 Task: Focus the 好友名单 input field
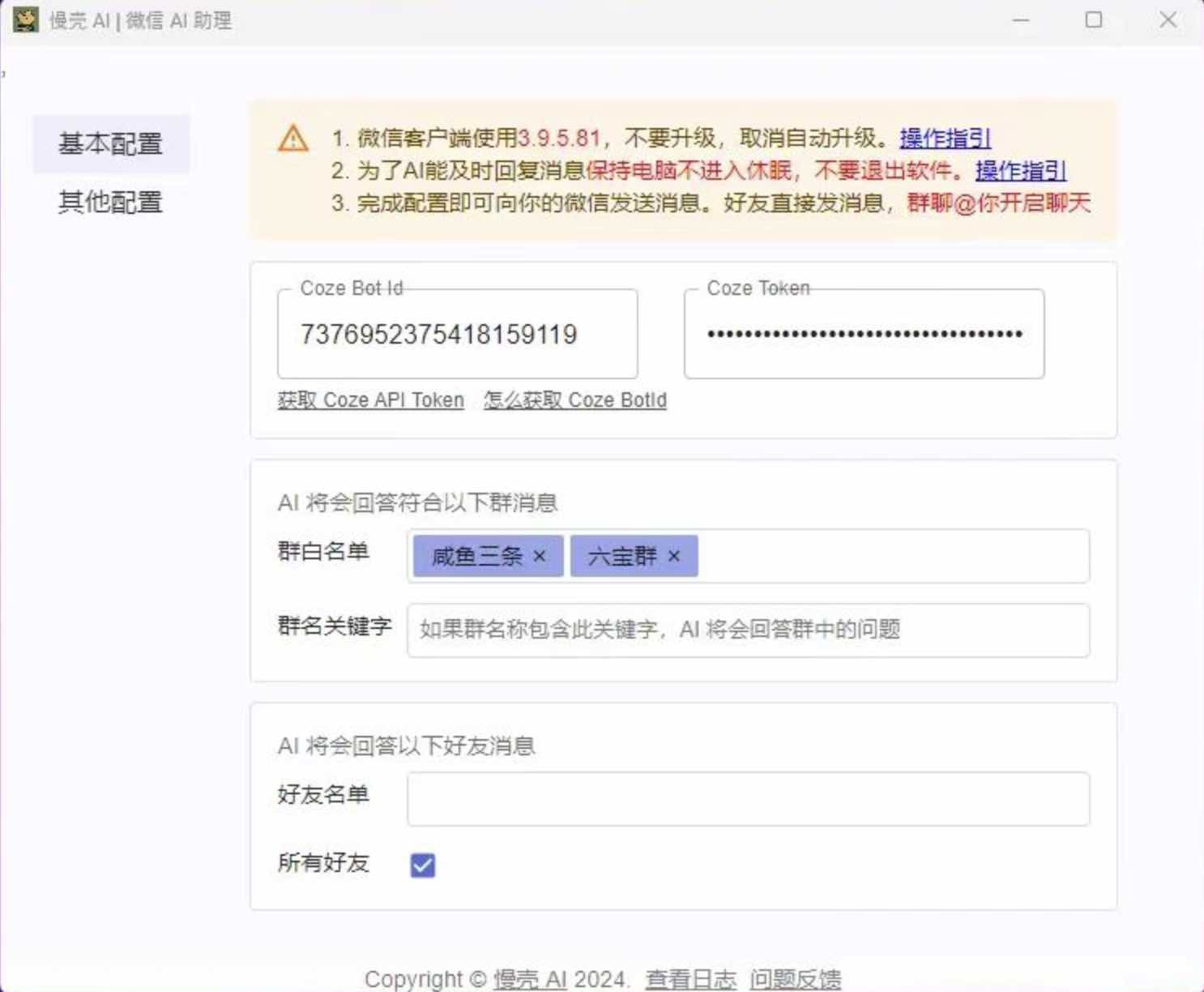coord(749,799)
